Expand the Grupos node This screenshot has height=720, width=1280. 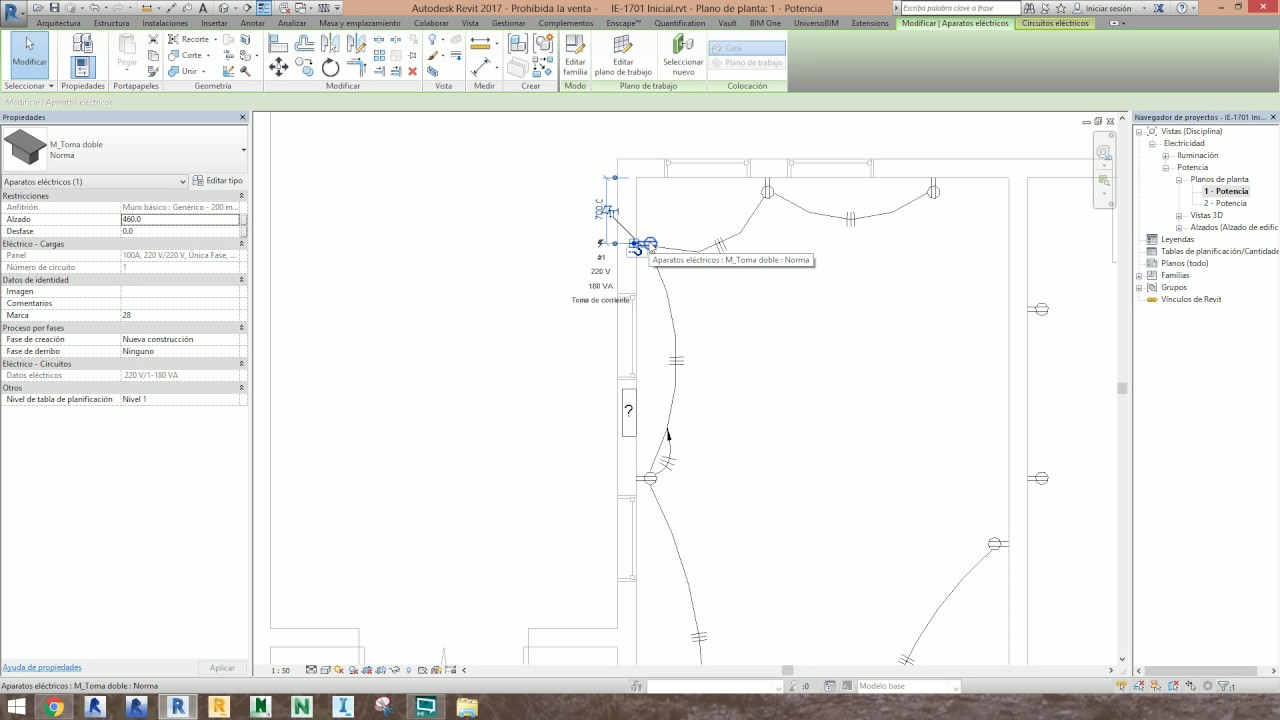click(x=1140, y=287)
